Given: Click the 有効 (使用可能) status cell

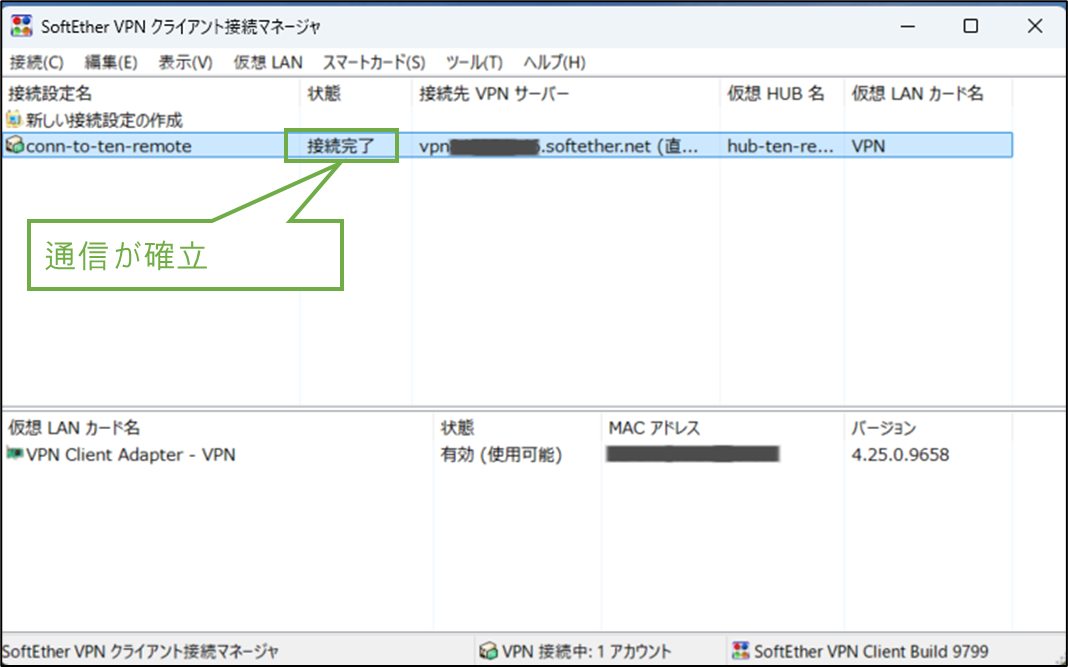Looking at the screenshot, I should 501,454.
